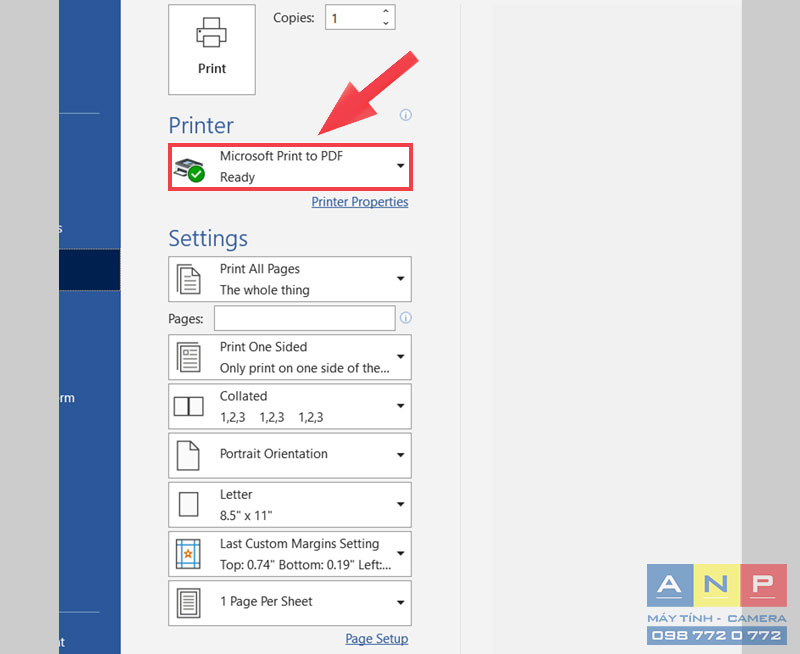
Task: Decrease copies with the down arrow
Action: point(386,23)
